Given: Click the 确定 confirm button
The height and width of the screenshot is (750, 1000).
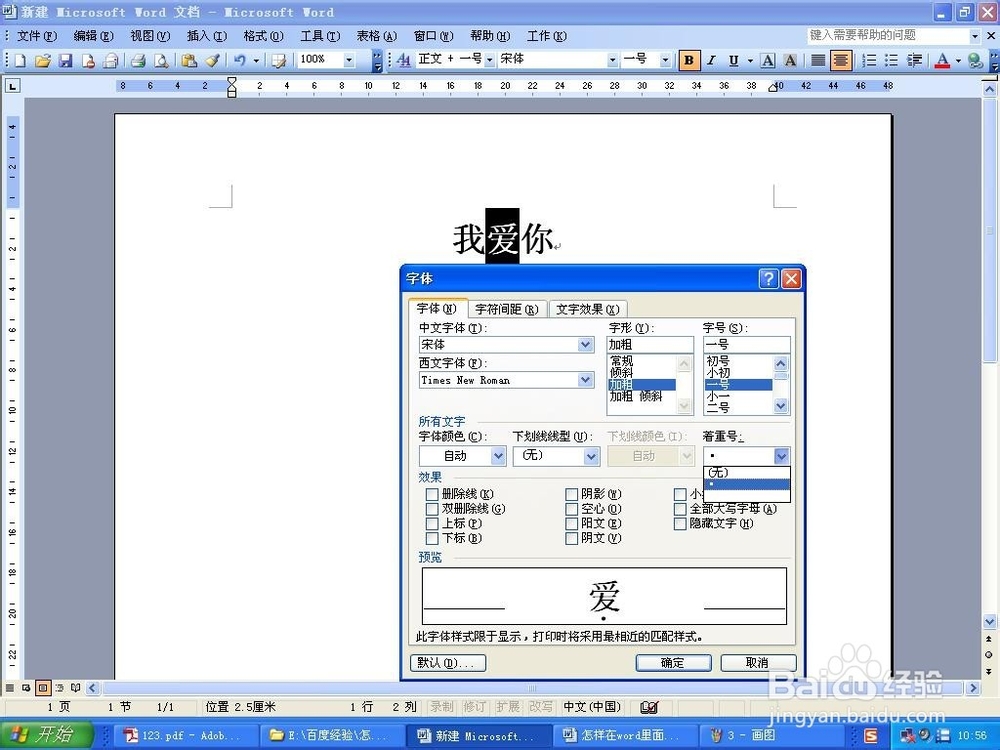Looking at the screenshot, I should coord(673,662).
